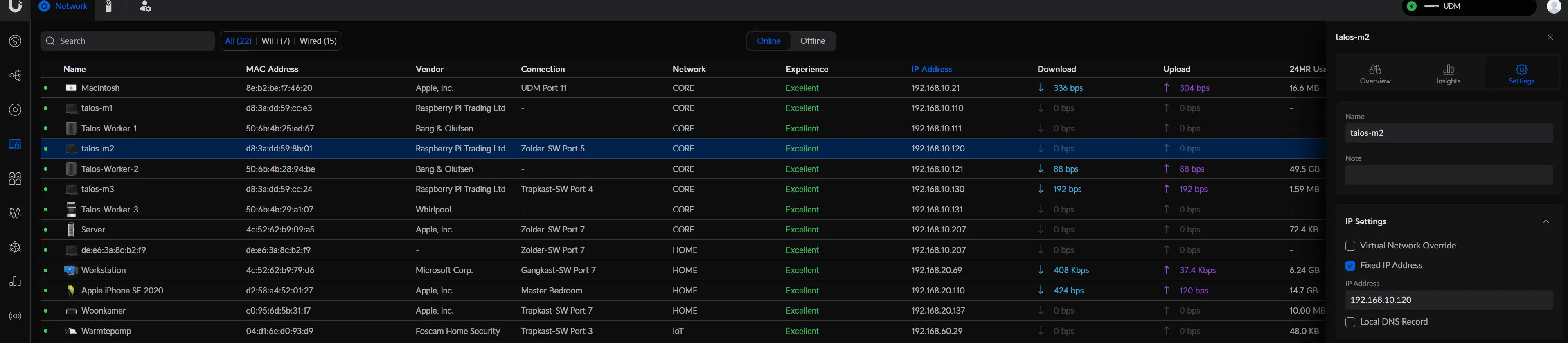The width and height of the screenshot is (1568, 343).
Task: Filter the list to WiFi (7) clients
Action: [x=275, y=41]
